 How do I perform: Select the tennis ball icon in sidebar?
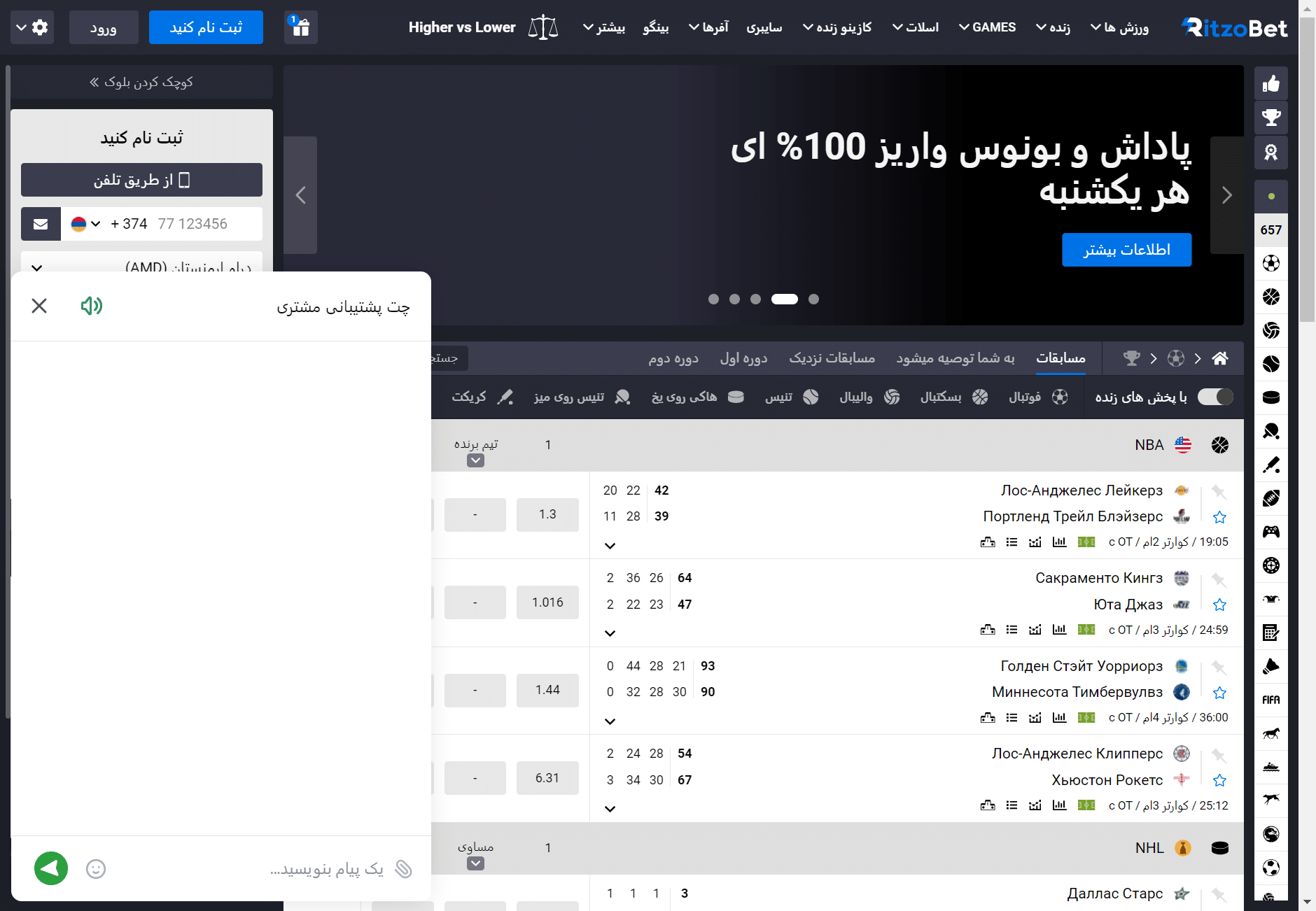point(1271,364)
